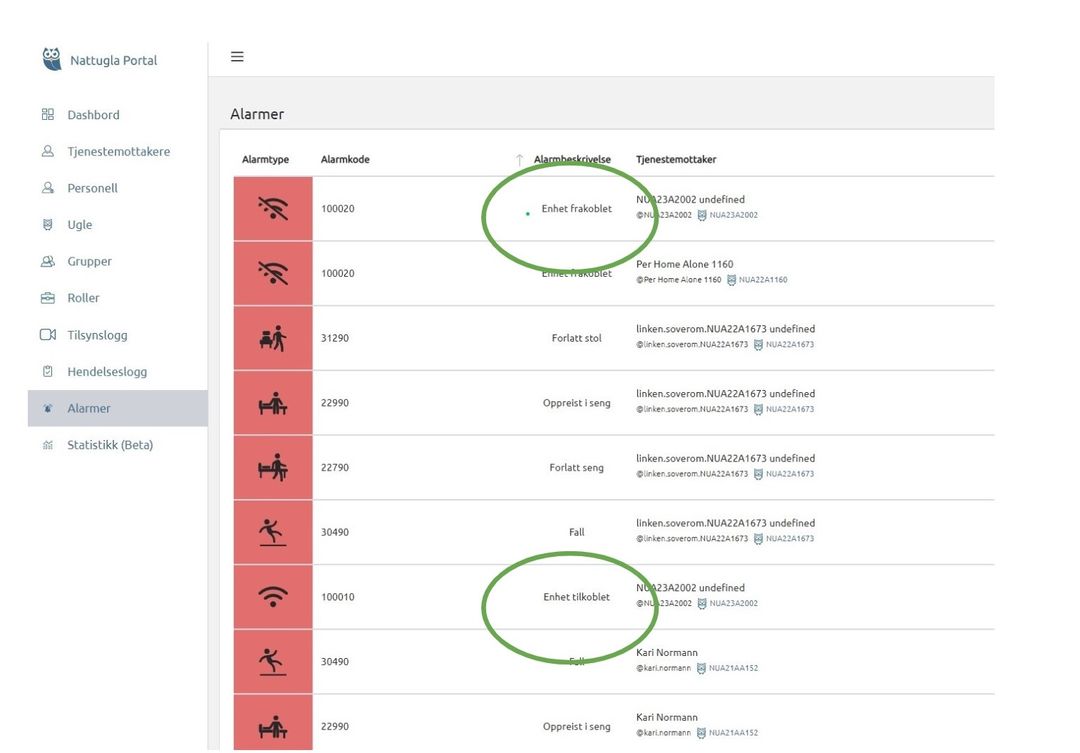
Task: Click the Grupper people icon
Action: (x=47, y=261)
